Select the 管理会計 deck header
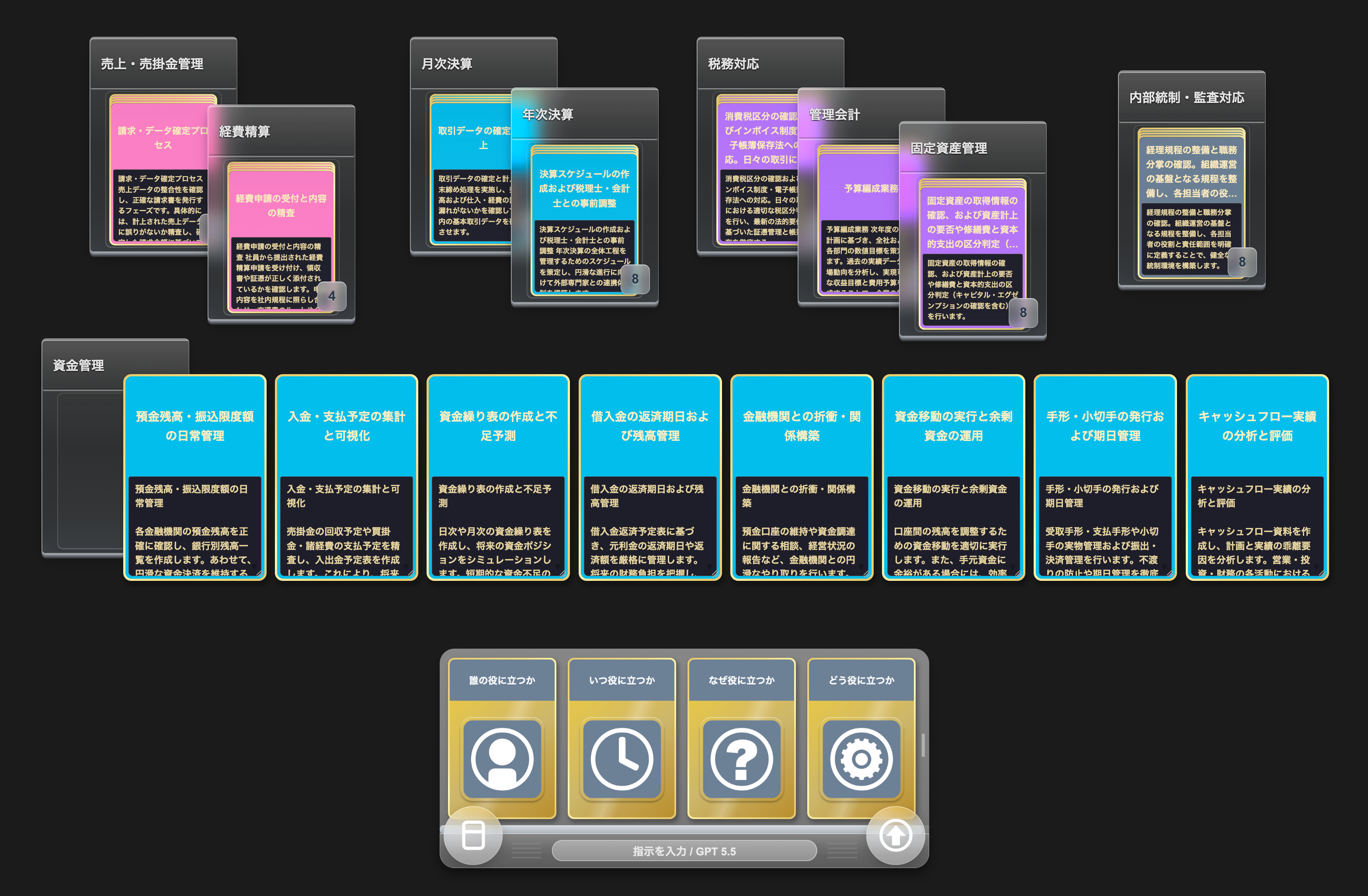Viewport: 1368px width, 896px height. [x=834, y=115]
